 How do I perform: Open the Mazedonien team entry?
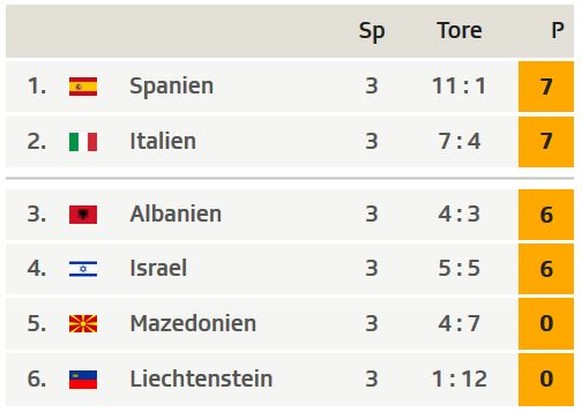click(193, 323)
